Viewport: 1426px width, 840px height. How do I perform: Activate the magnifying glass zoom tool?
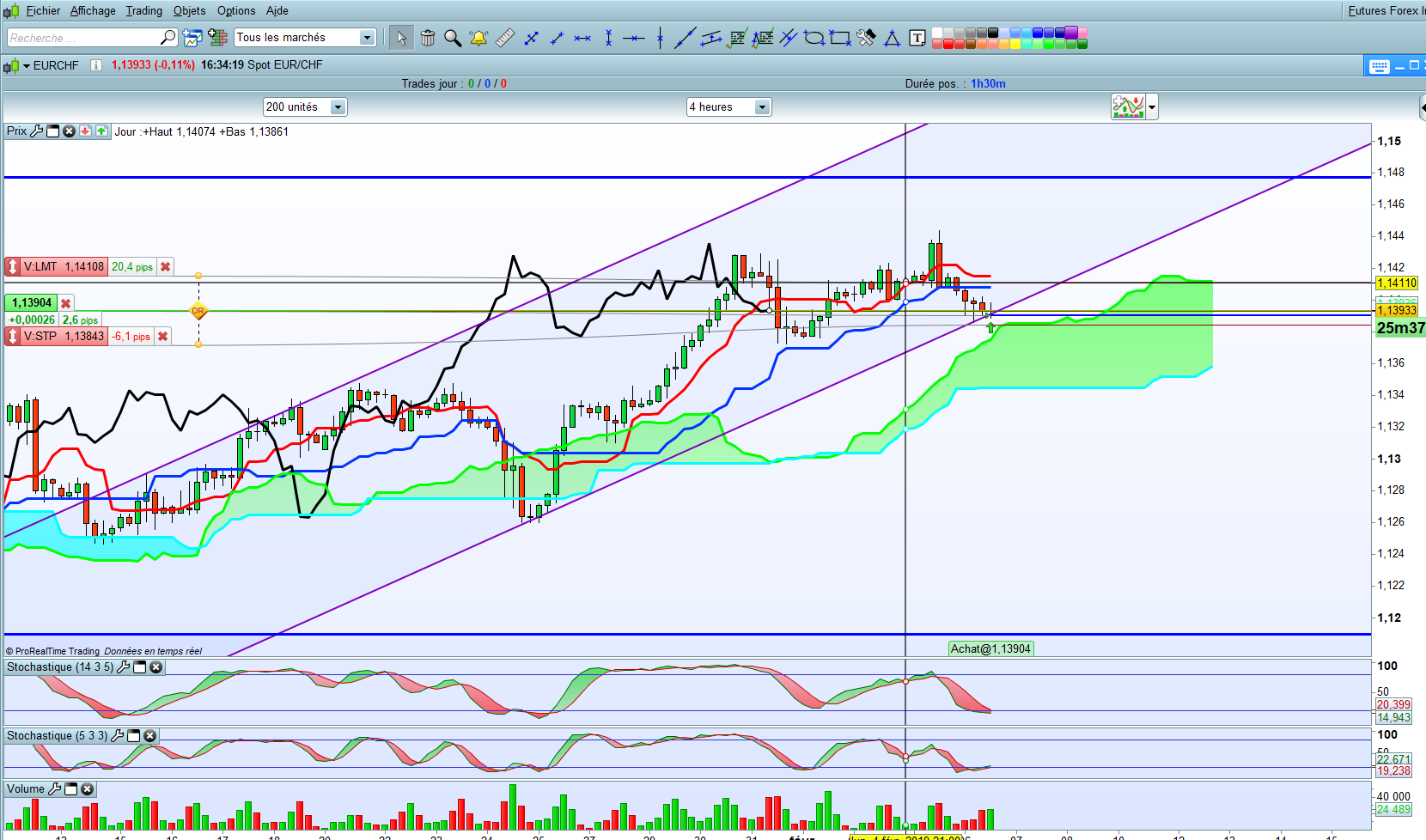coord(453,38)
